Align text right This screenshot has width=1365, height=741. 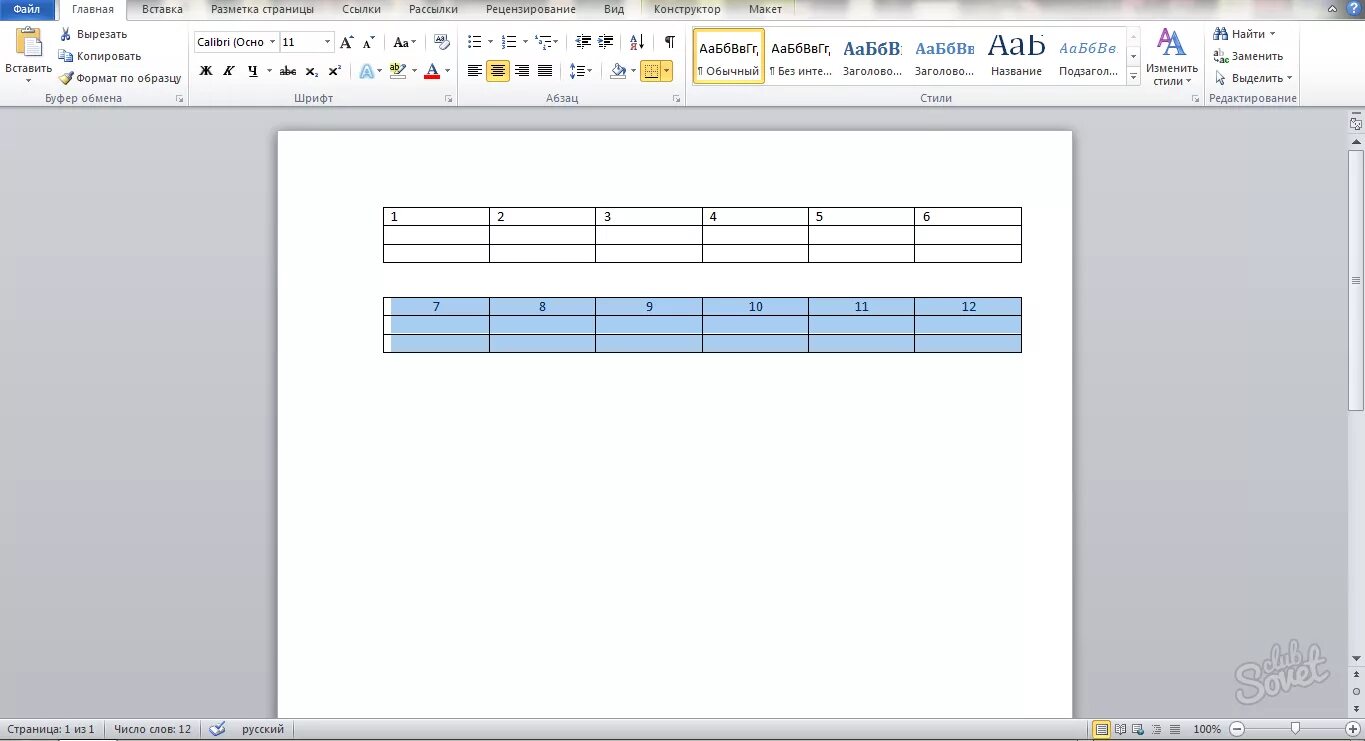(521, 71)
